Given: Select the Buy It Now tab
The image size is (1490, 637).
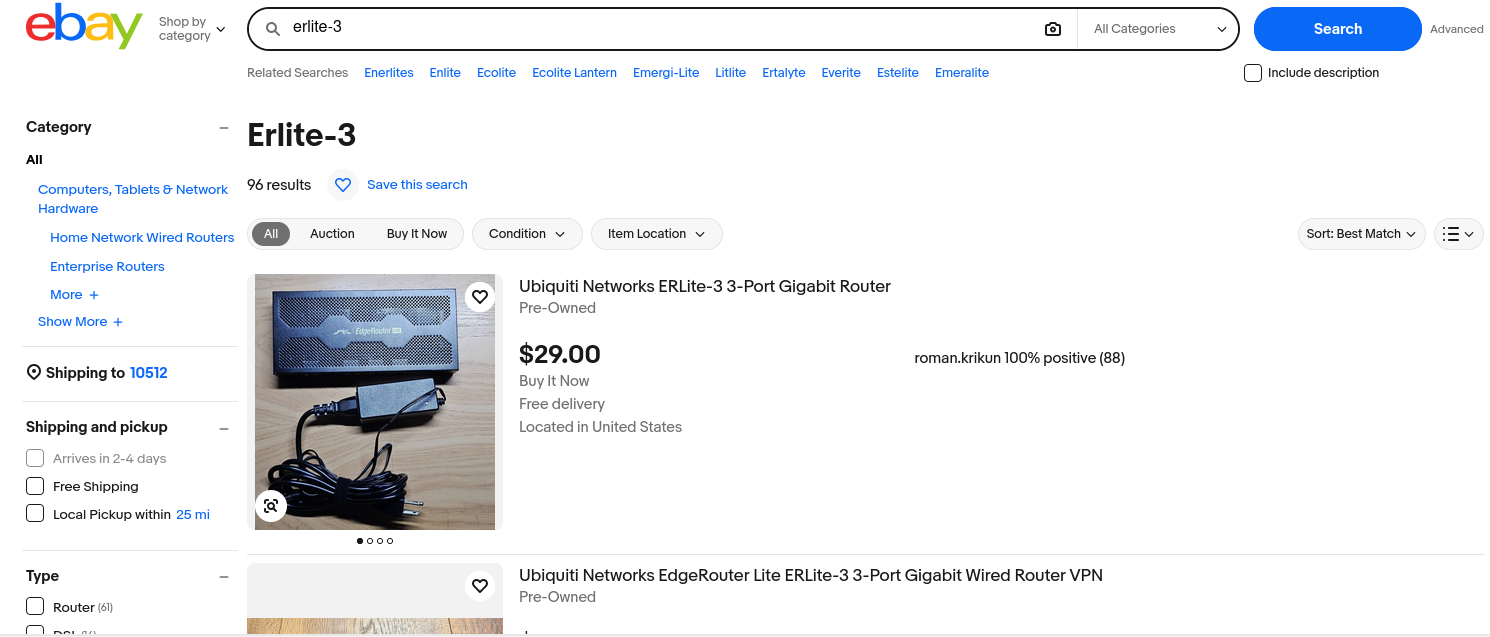Looking at the screenshot, I should point(417,234).
